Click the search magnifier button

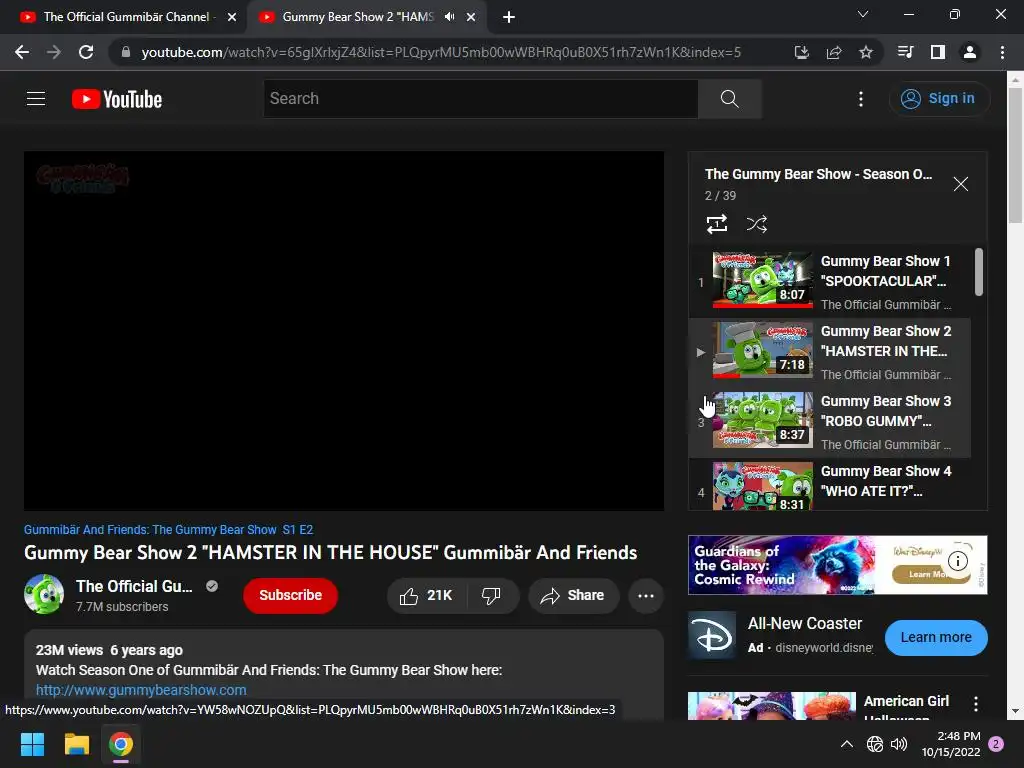click(729, 99)
